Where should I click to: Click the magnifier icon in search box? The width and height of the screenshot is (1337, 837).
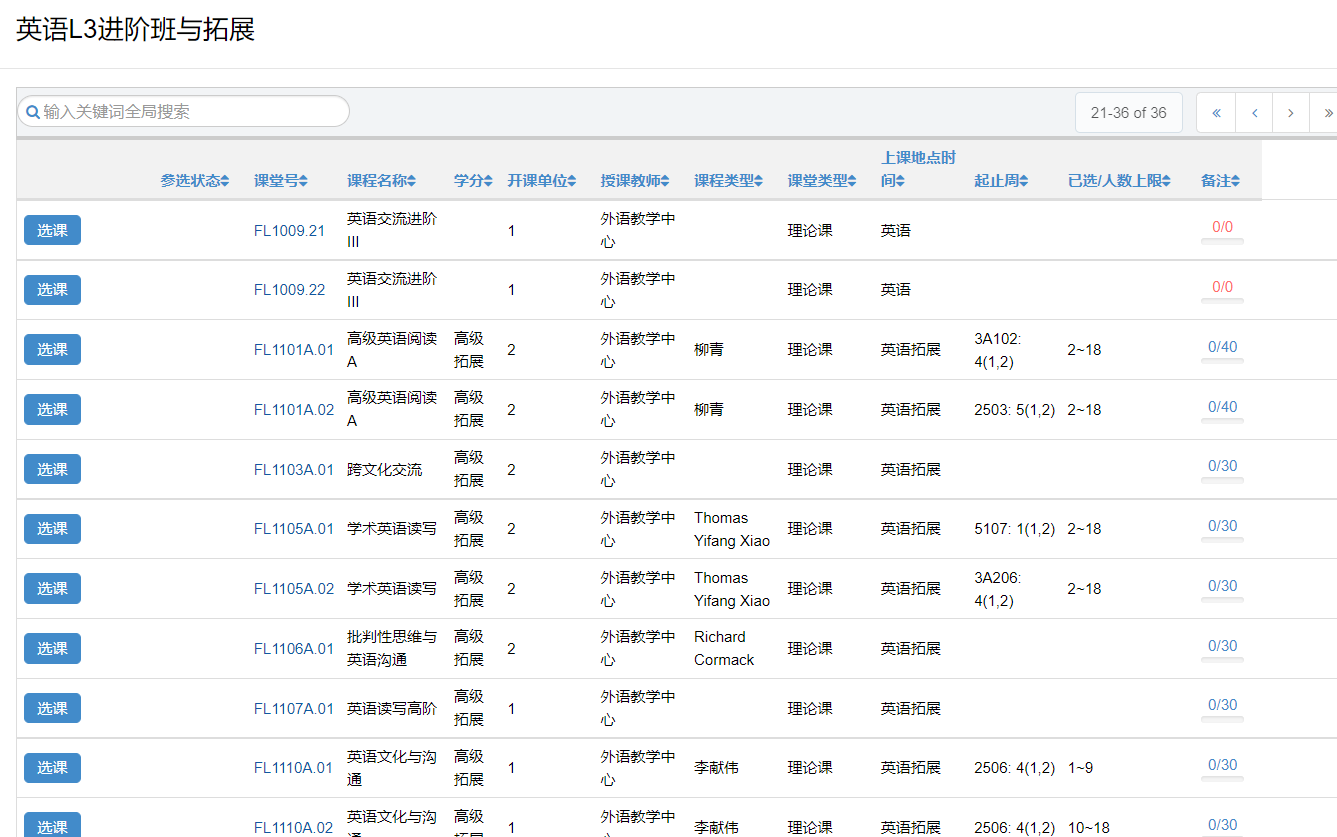pyautogui.click(x=32, y=112)
